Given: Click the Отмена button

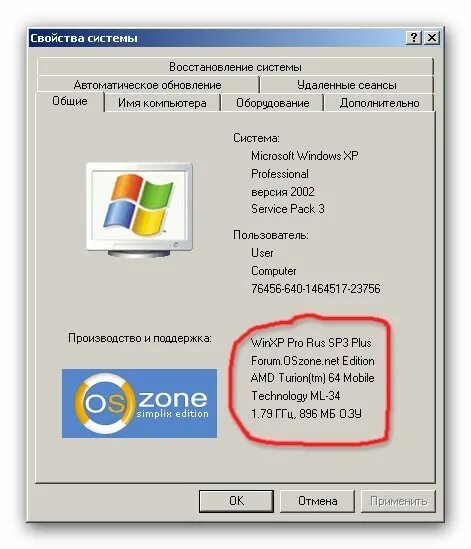Looking at the screenshot, I should (318, 501).
